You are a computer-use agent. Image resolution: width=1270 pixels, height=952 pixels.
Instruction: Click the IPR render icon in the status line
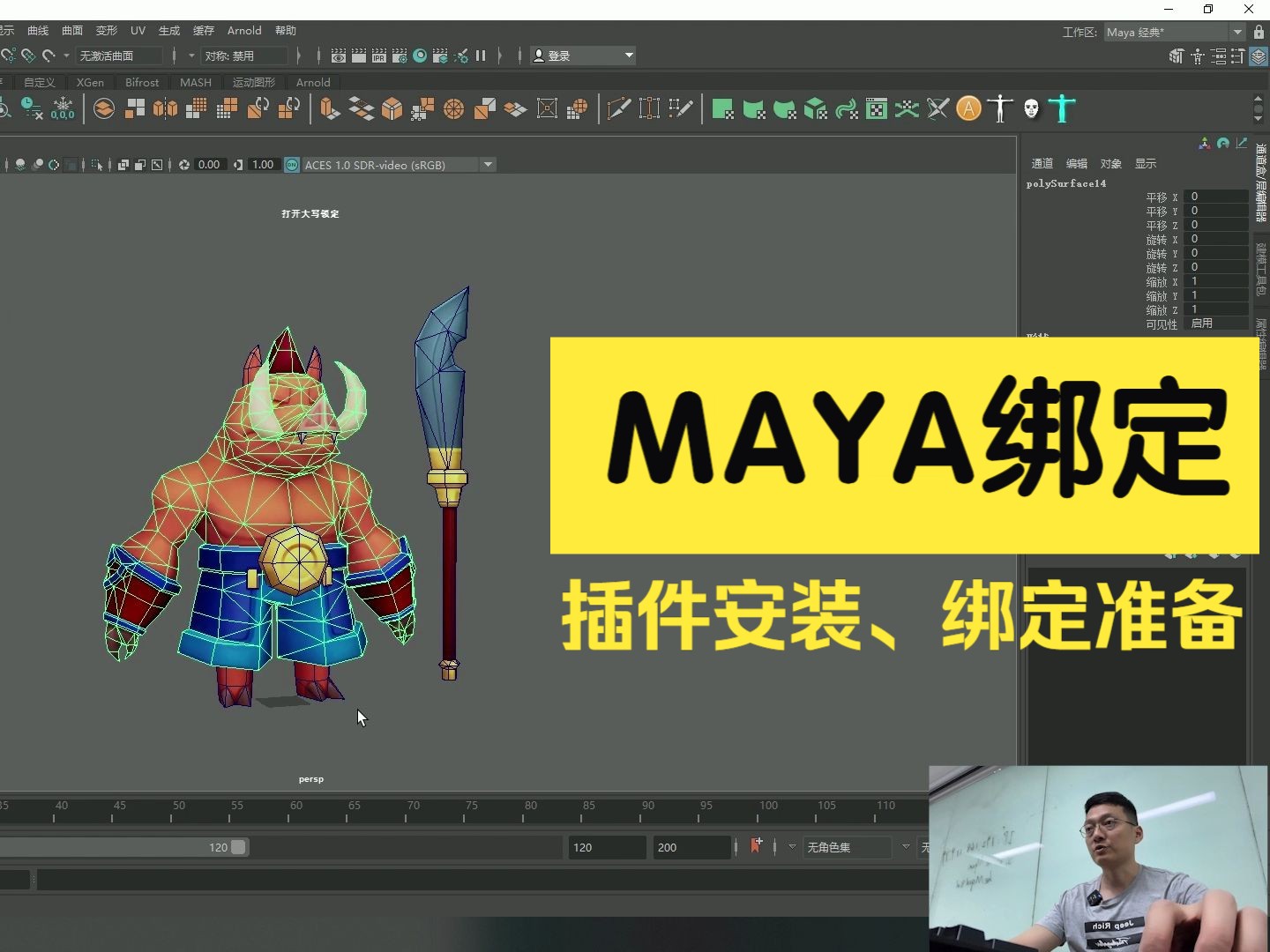point(378,56)
